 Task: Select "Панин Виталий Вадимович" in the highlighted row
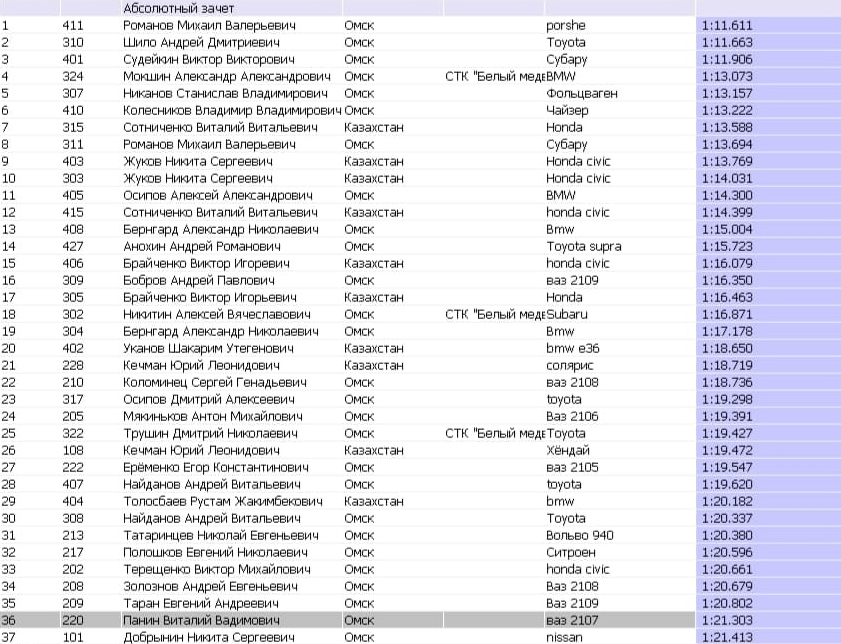pyautogui.click(x=201, y=620)
